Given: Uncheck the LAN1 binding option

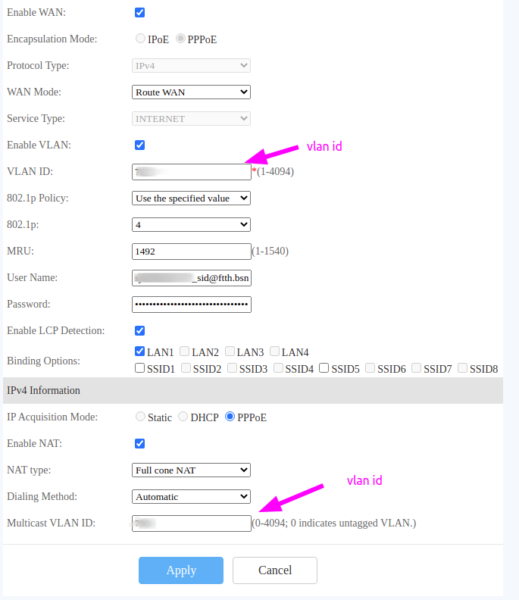Looking at the screenshot, I should pyautogui.click(x=140, y=351).
